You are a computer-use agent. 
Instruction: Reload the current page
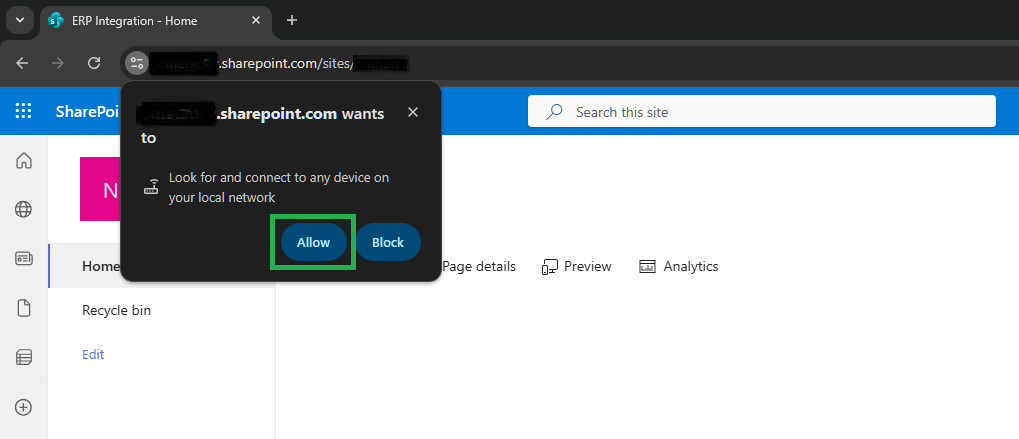94,63
